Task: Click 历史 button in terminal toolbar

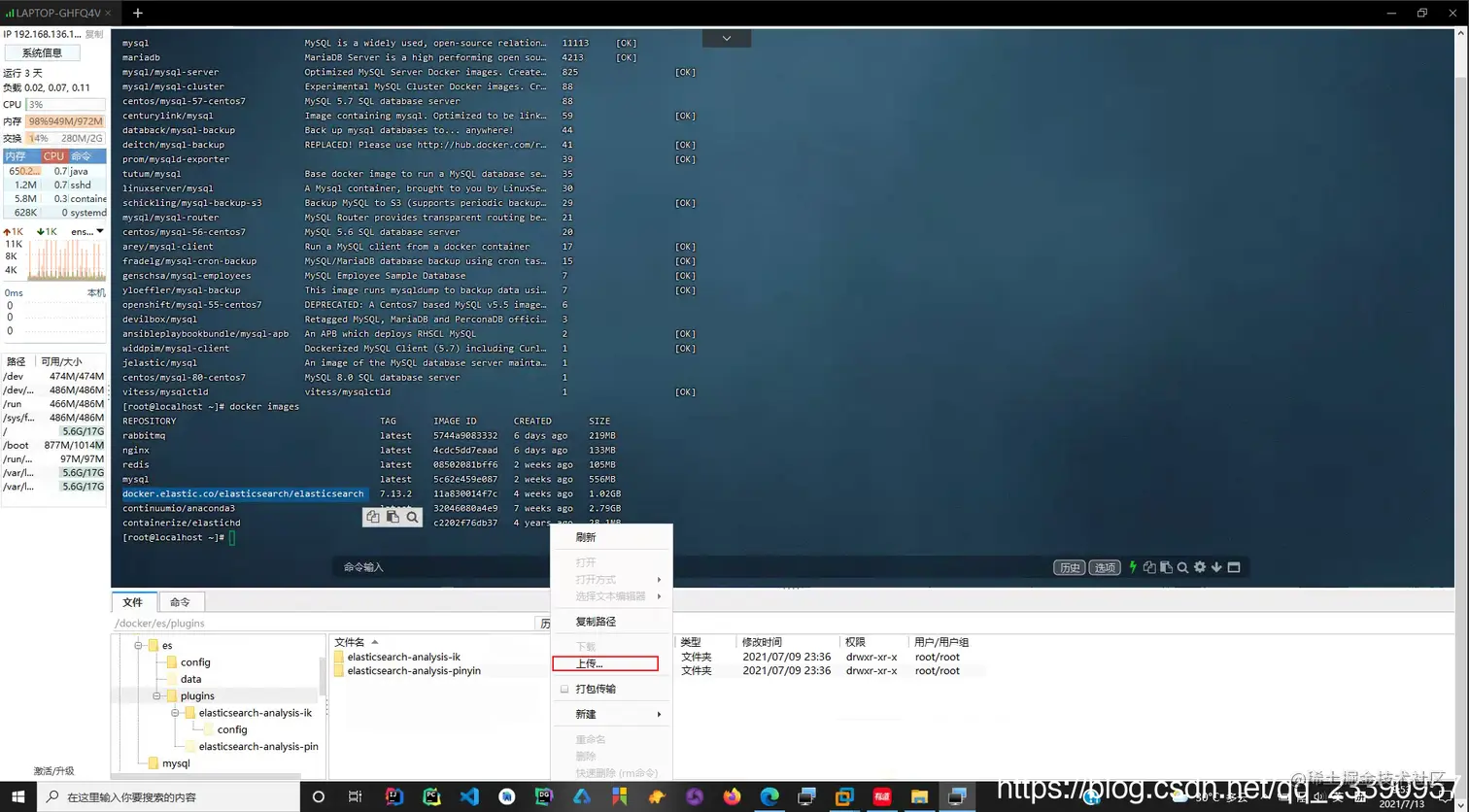Action: click(1069, 567)
